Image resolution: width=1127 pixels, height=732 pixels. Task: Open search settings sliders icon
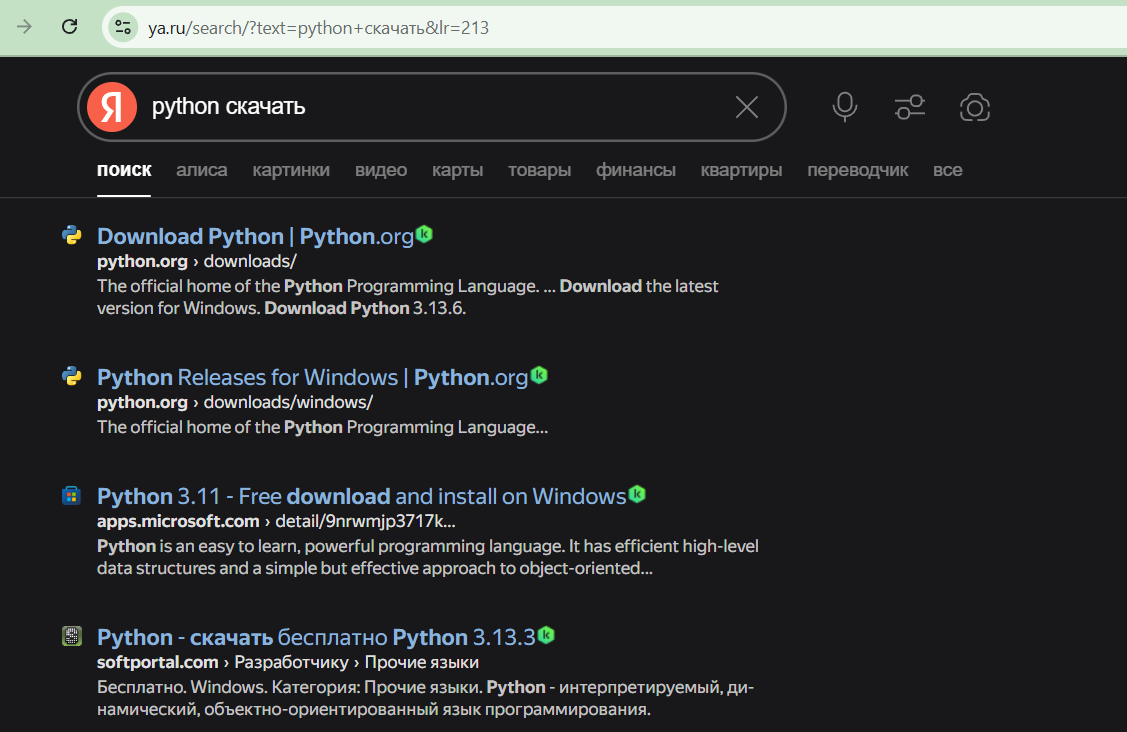coord(909,107)
